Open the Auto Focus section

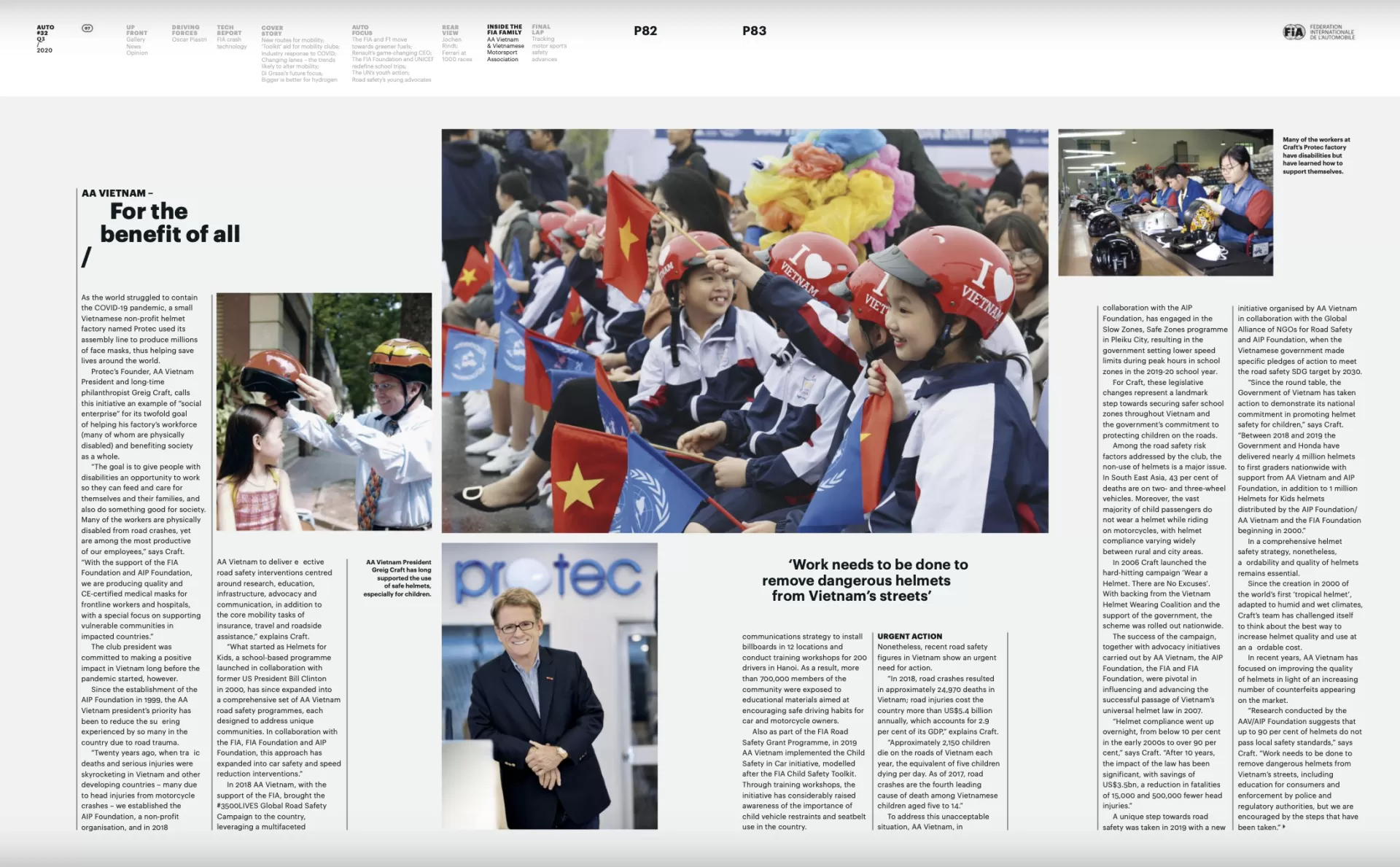[x=362, y=30]
